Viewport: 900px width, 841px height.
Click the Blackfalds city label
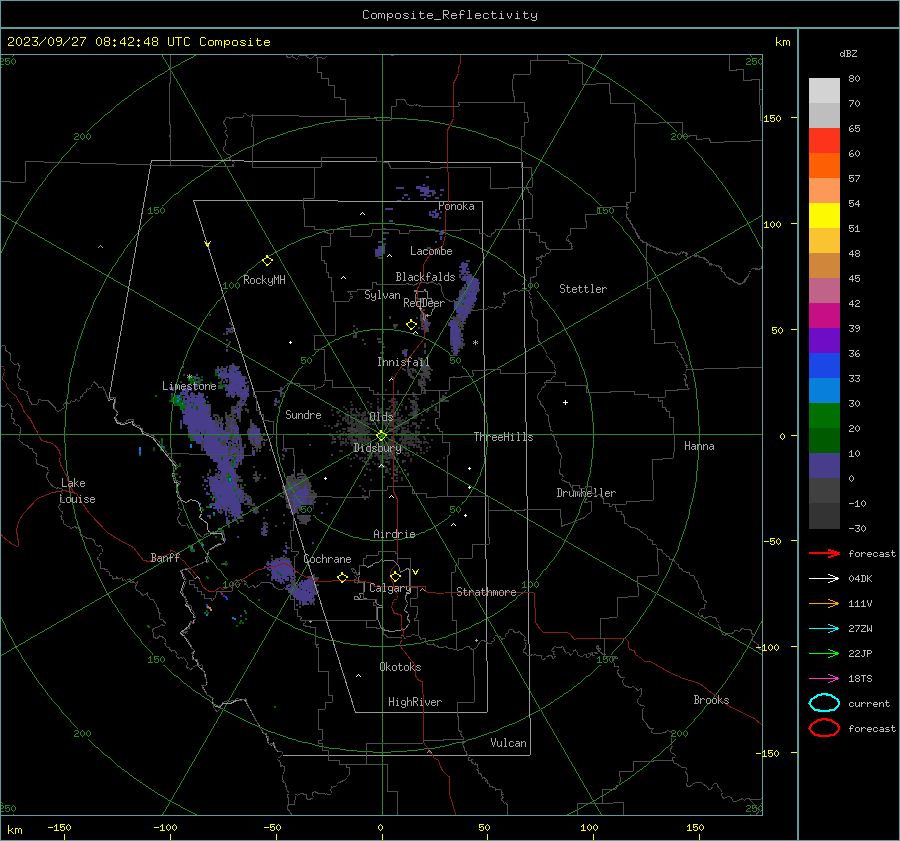(425, 277)
